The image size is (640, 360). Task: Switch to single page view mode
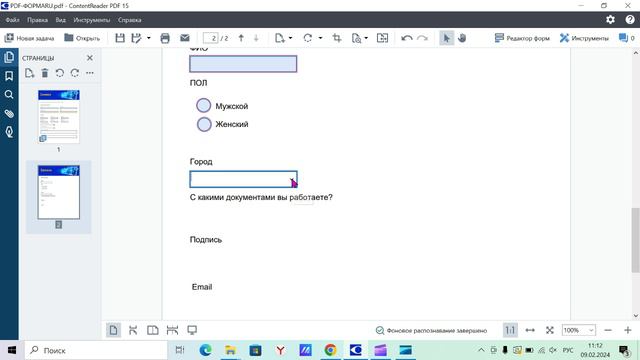tap(113, 330)
